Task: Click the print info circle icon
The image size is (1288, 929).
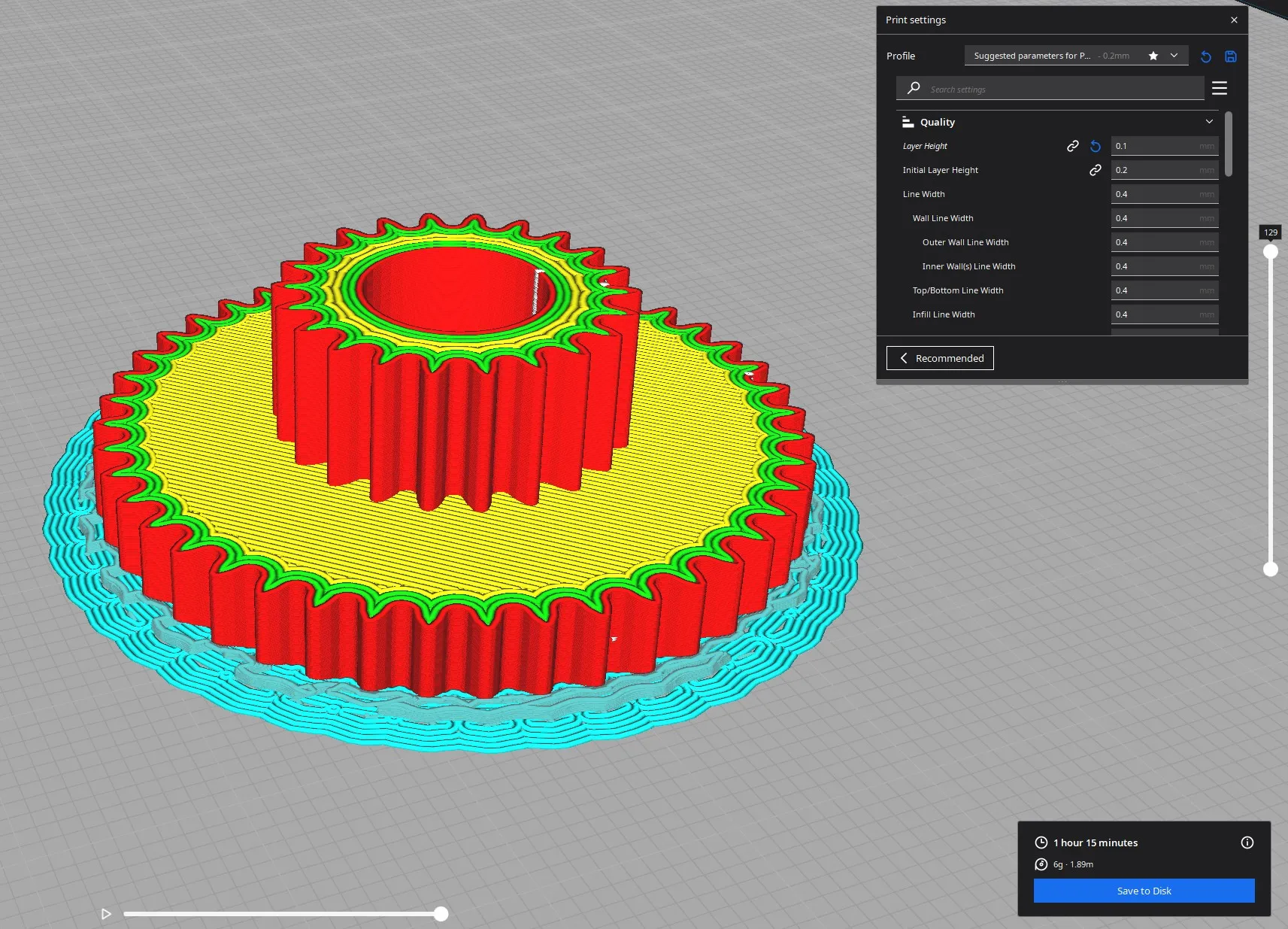Action: tap(1247, 842)
